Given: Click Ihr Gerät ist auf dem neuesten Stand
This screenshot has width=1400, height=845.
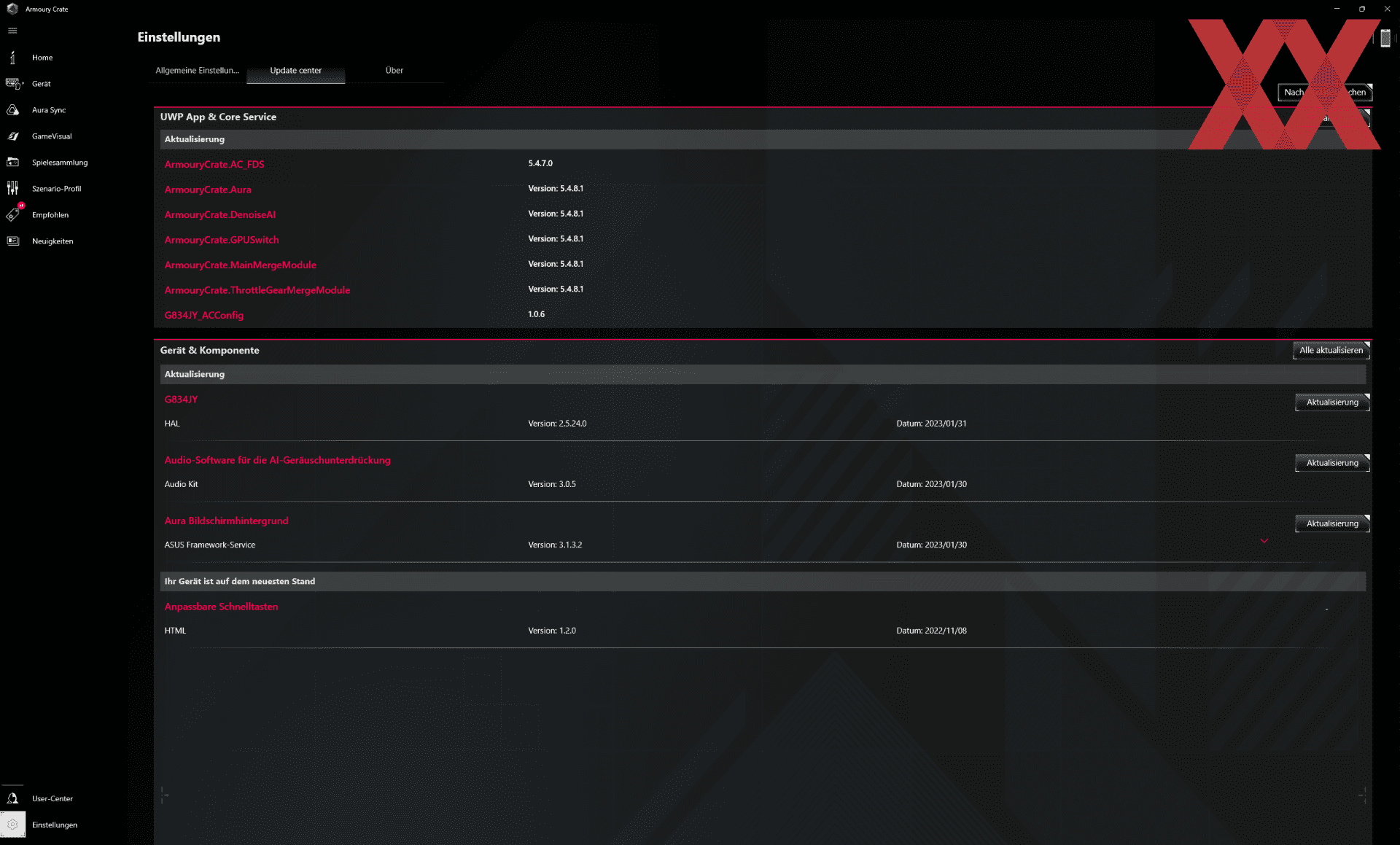Looking at the screenshot, I should [240, 581].
